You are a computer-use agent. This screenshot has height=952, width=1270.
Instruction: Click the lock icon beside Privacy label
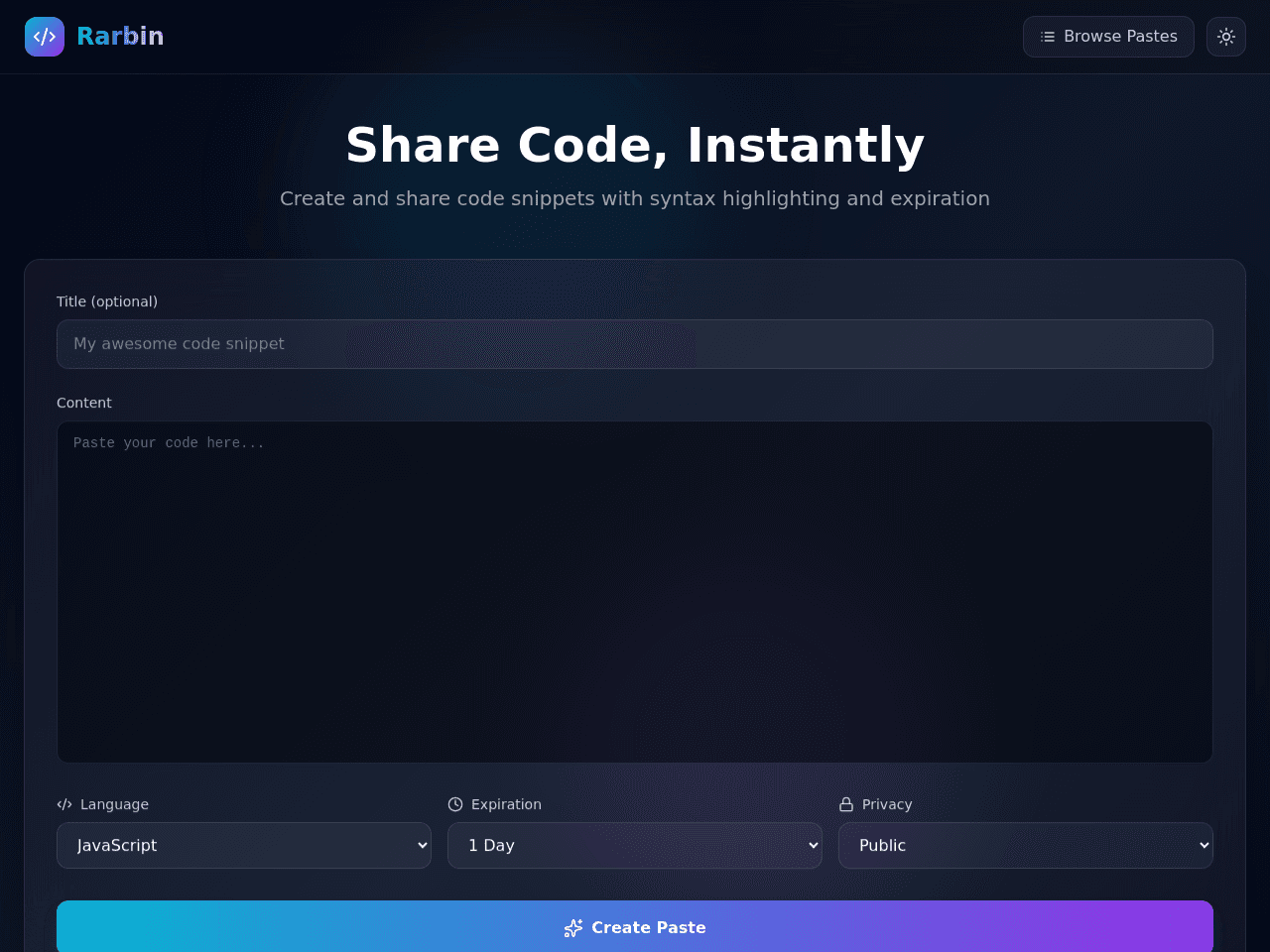point(846,804)
